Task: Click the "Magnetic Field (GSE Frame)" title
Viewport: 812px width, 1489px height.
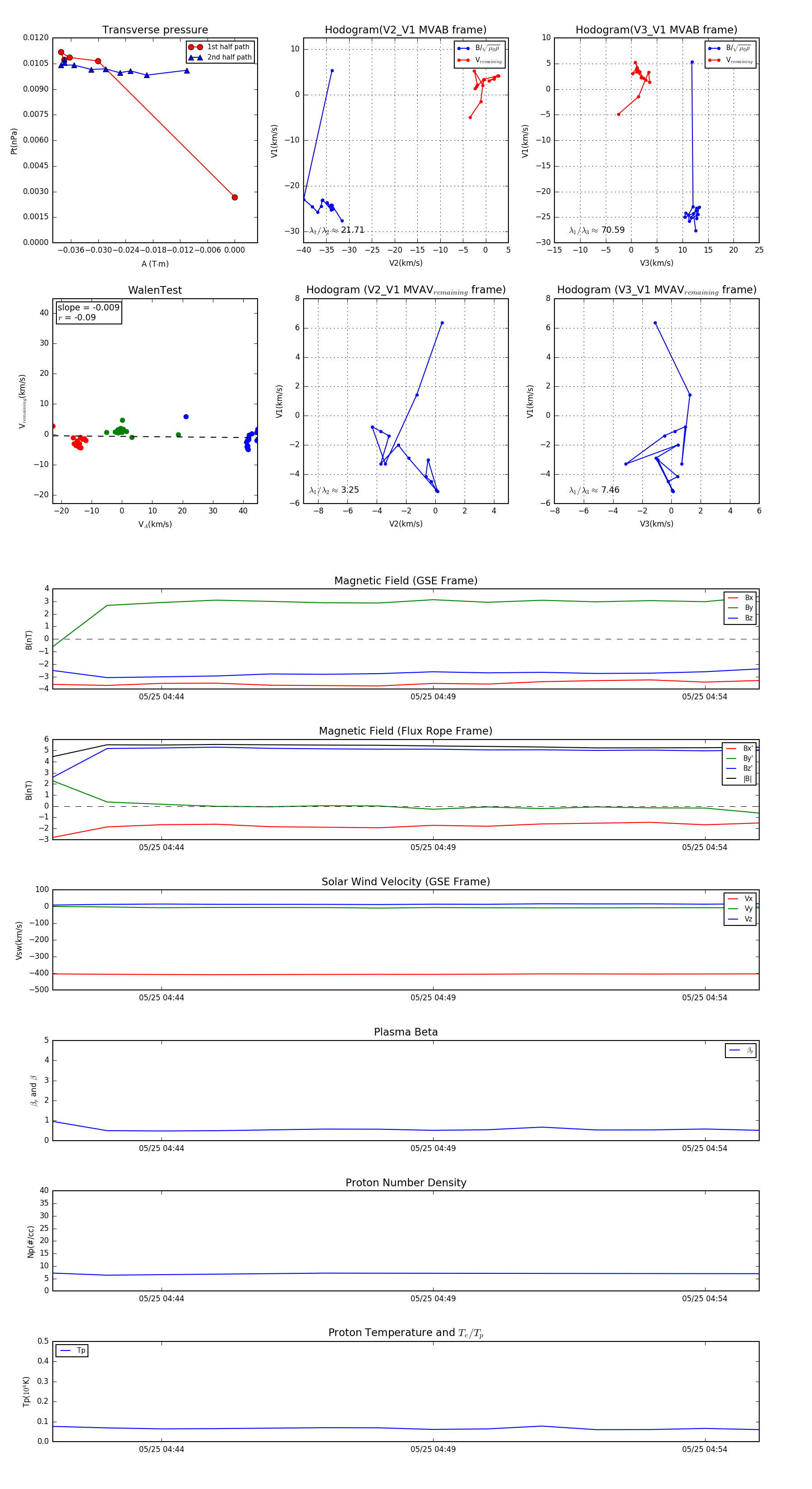Action: pos(406,581)
